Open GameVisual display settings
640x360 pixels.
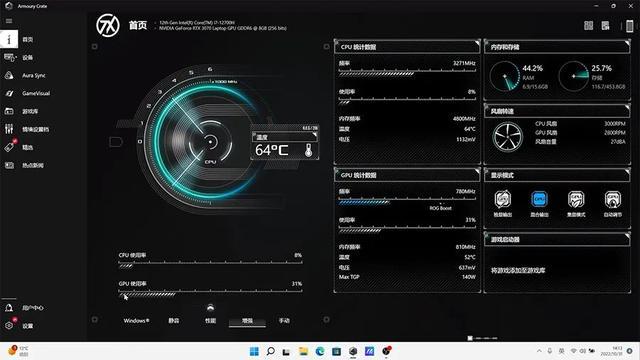pos(27,93)
